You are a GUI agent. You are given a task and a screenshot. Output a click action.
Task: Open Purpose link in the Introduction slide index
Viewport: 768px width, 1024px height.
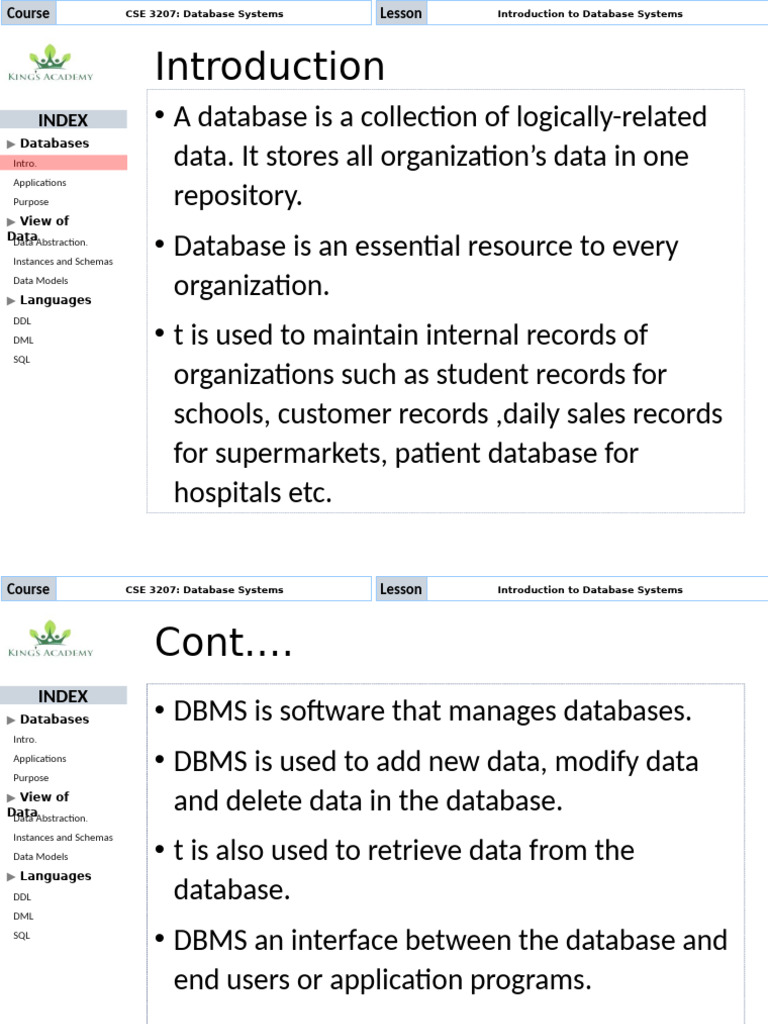(x=31, y=202)
